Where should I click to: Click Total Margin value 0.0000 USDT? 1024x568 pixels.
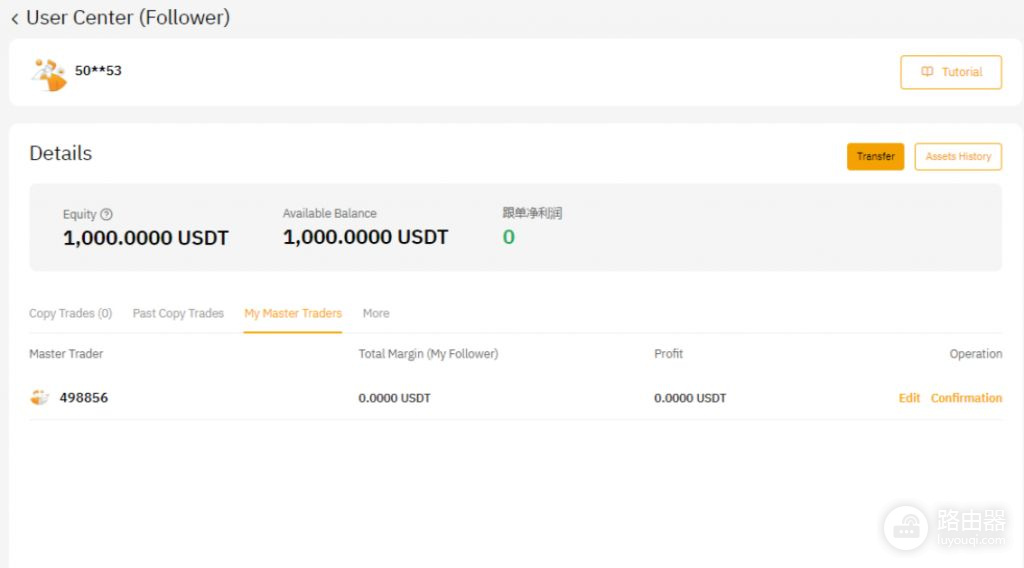[x=394, y=398]
